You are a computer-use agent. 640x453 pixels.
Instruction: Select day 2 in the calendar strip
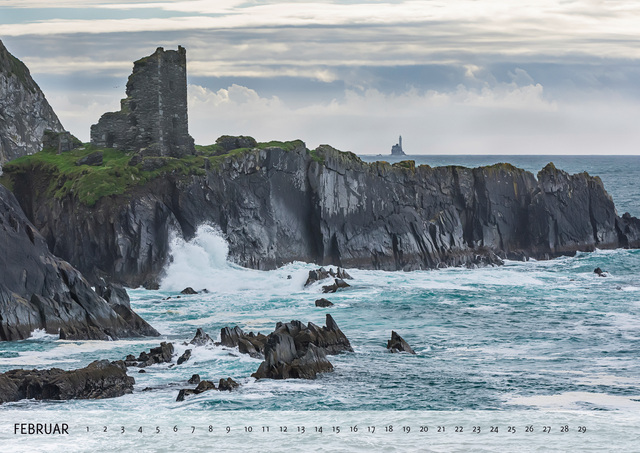[x=105, y=429]
